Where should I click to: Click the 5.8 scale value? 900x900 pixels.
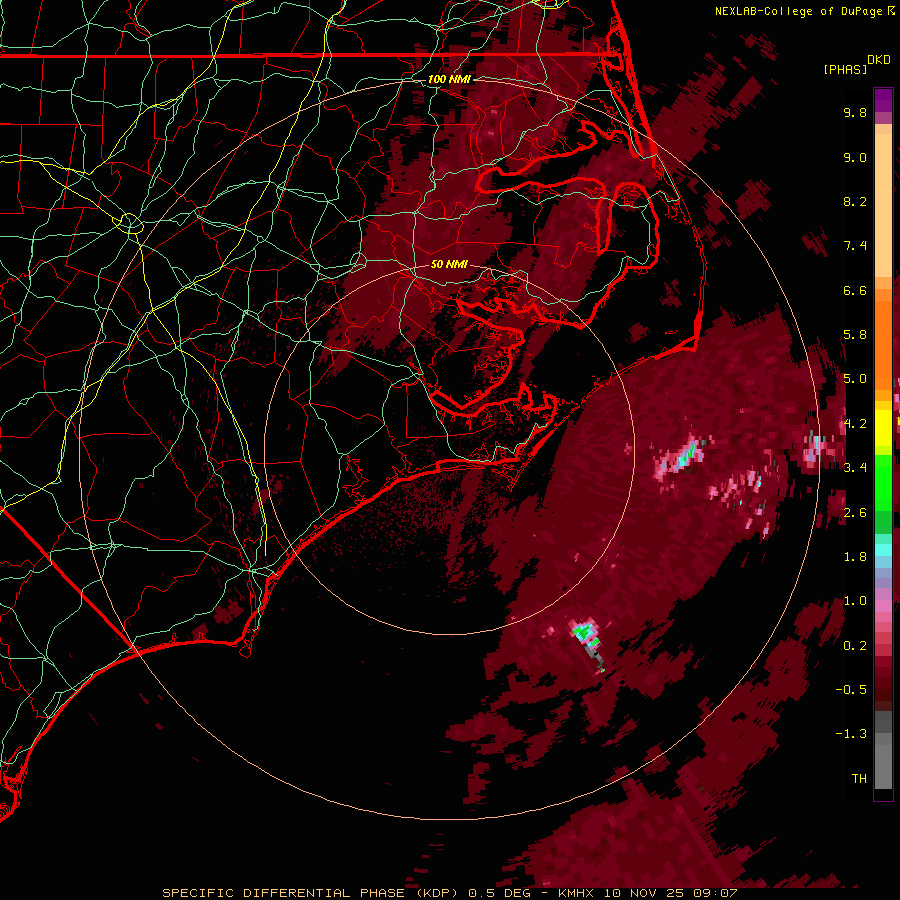(x=855, y=335)
